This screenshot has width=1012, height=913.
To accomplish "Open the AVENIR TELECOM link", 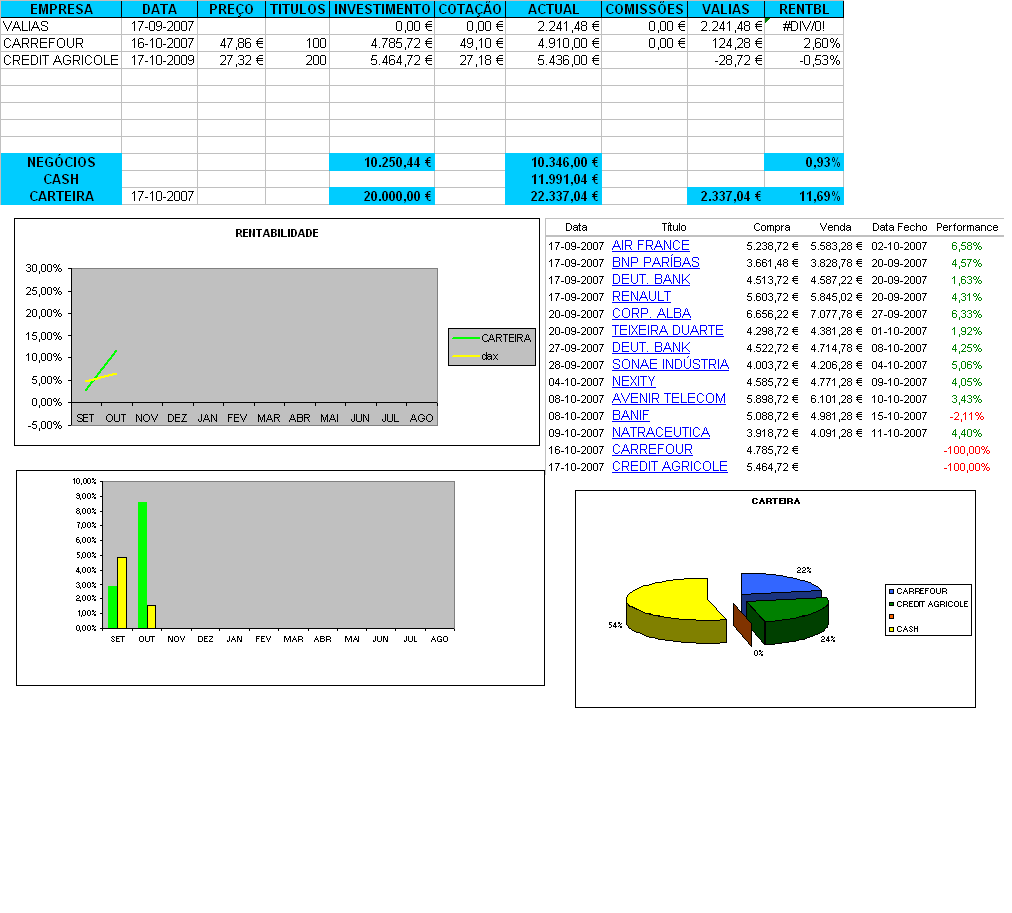I will coord(669,399).
